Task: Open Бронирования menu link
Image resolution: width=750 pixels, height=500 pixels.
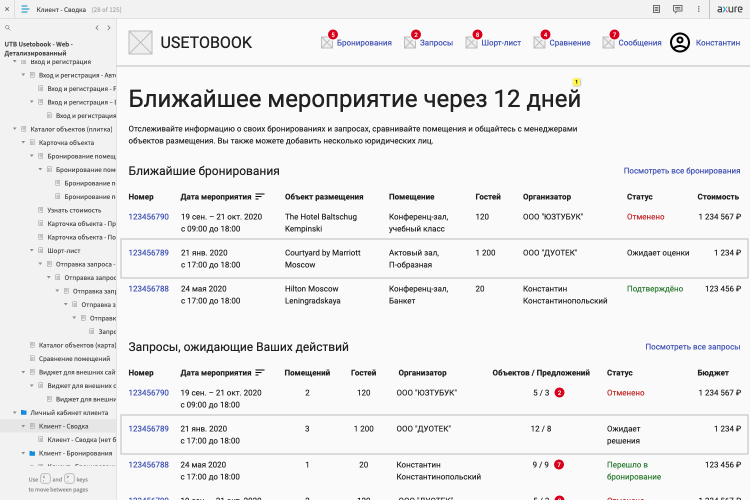Action: click(x=364, y=43)
